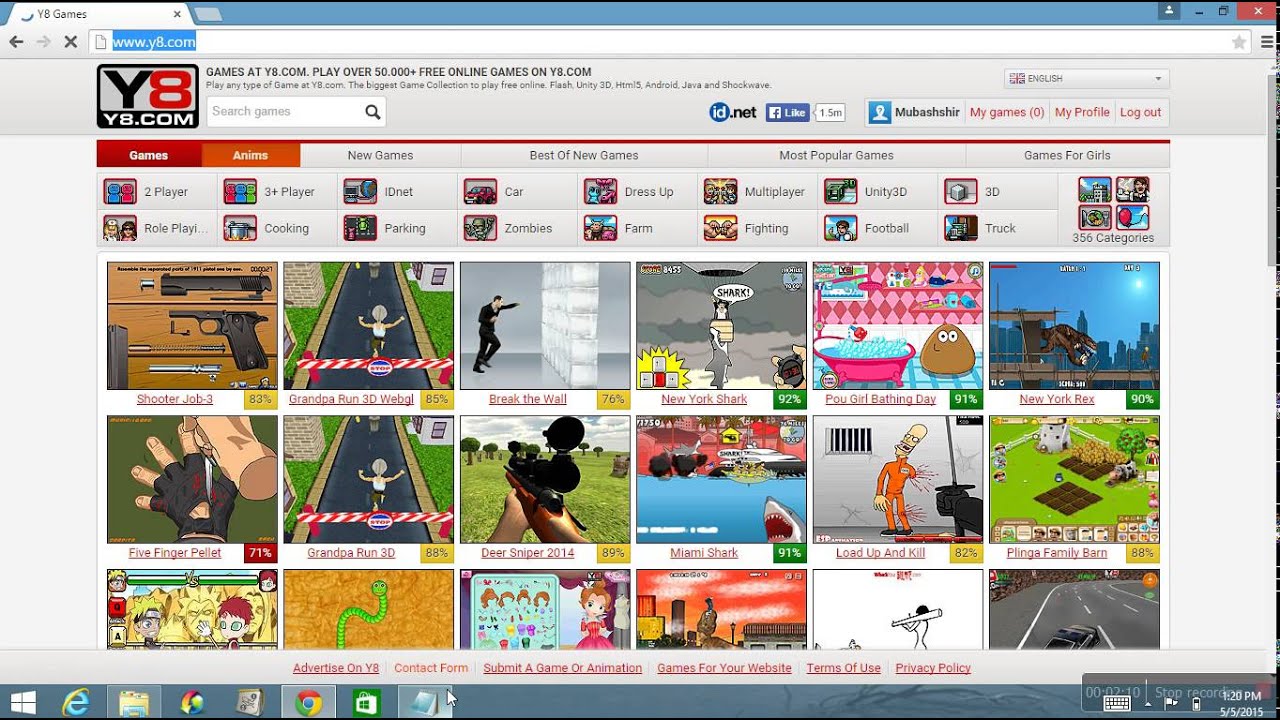Open Chrome hamburger menu
The width and height of the screenshot is (1280, 720).
point(1267,42)
